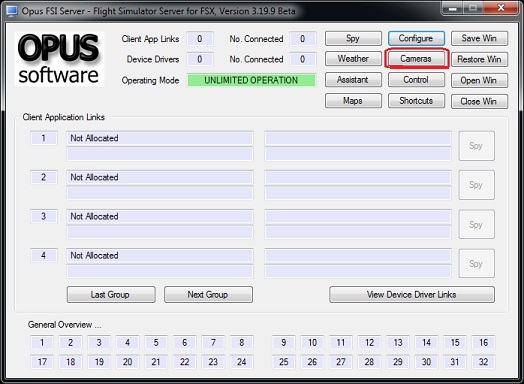
Task: Click the Client App Links count field
Action: coord(200,39)
